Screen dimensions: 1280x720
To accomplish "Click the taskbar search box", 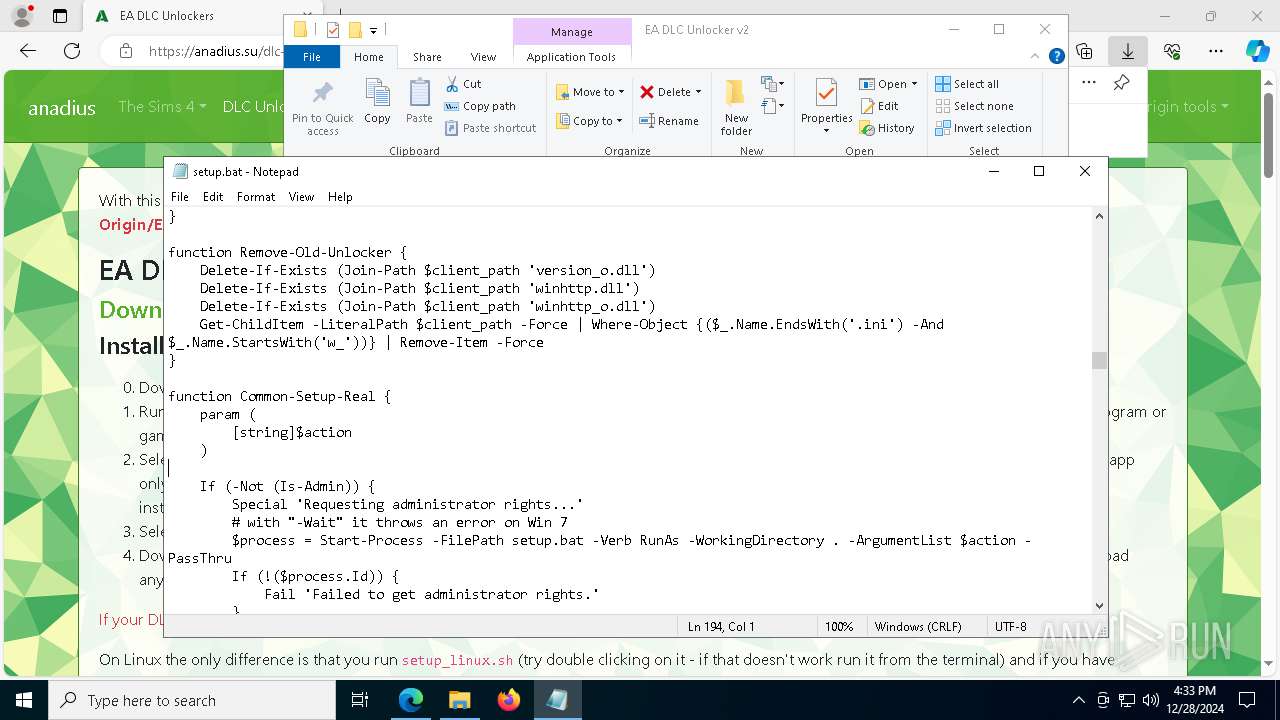I will click(x=192, y=700).
